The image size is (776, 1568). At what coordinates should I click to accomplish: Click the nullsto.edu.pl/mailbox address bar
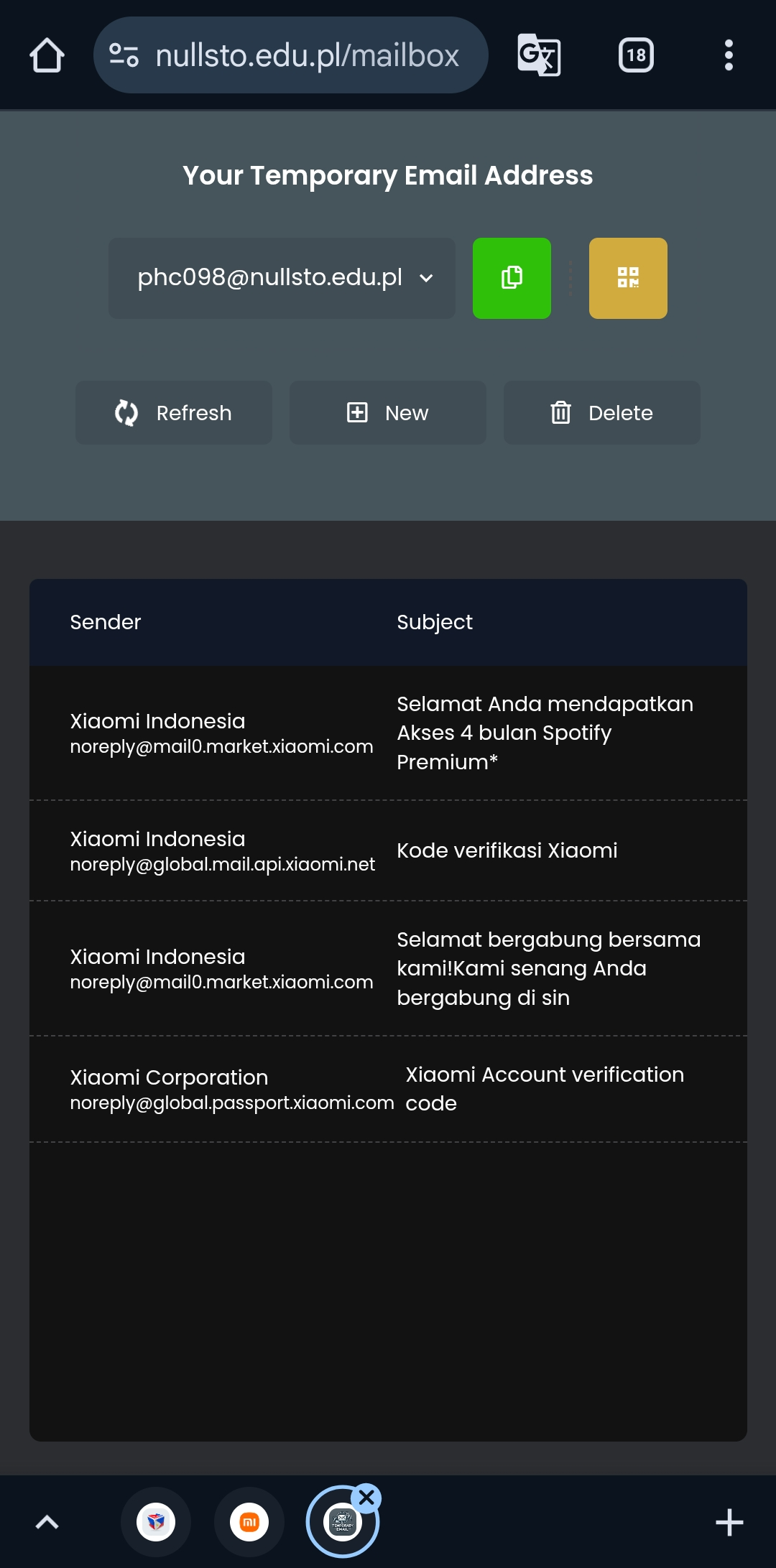(291, 55)
